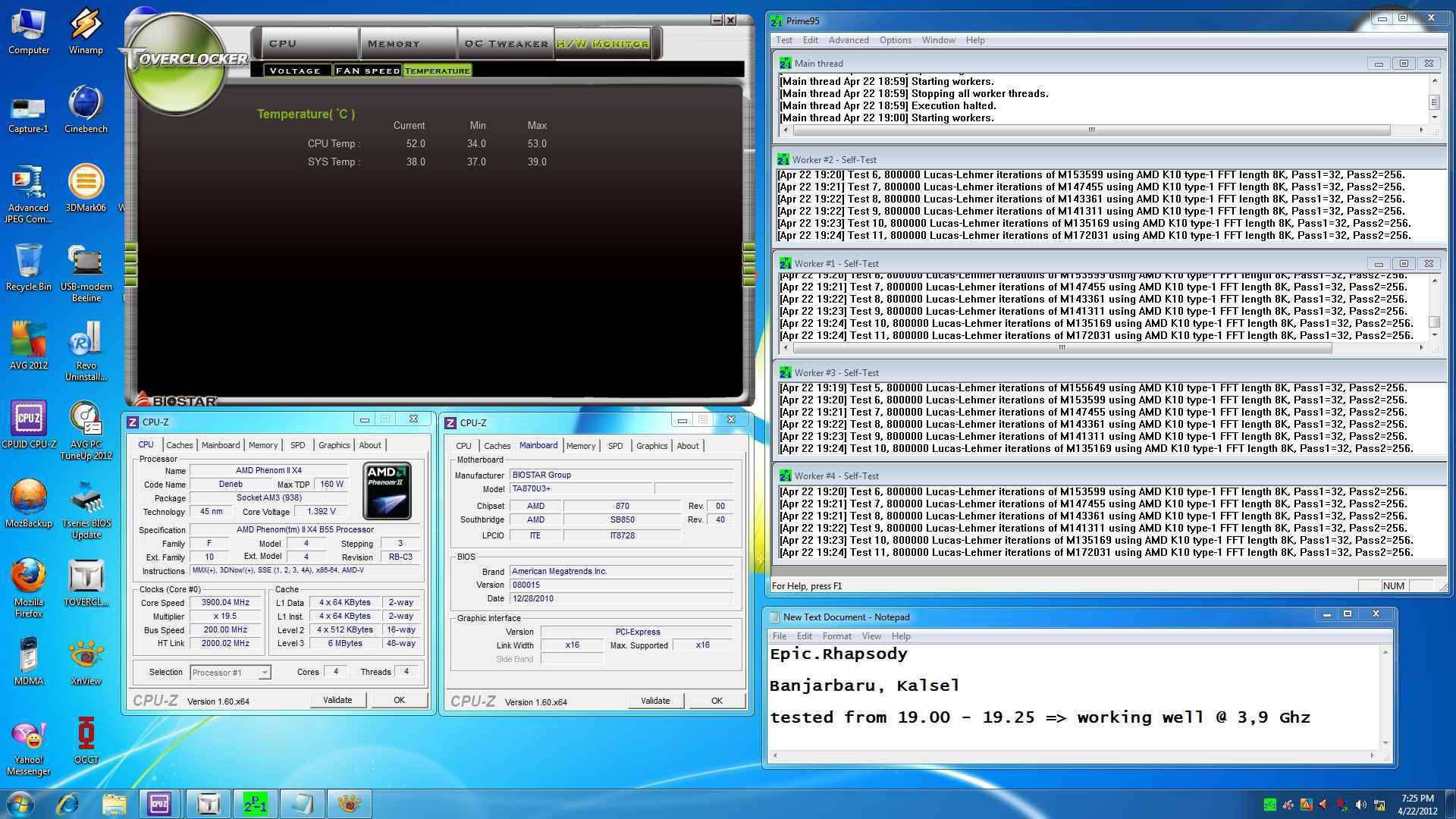Launch Winamp from the desktop
The width and height of the screenshot is (1456, 819).
point(86,30)
